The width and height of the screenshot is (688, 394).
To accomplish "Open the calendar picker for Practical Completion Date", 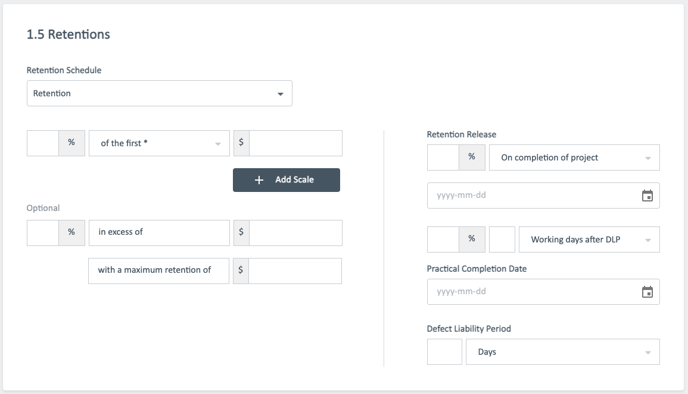I will tap(647, 292).
